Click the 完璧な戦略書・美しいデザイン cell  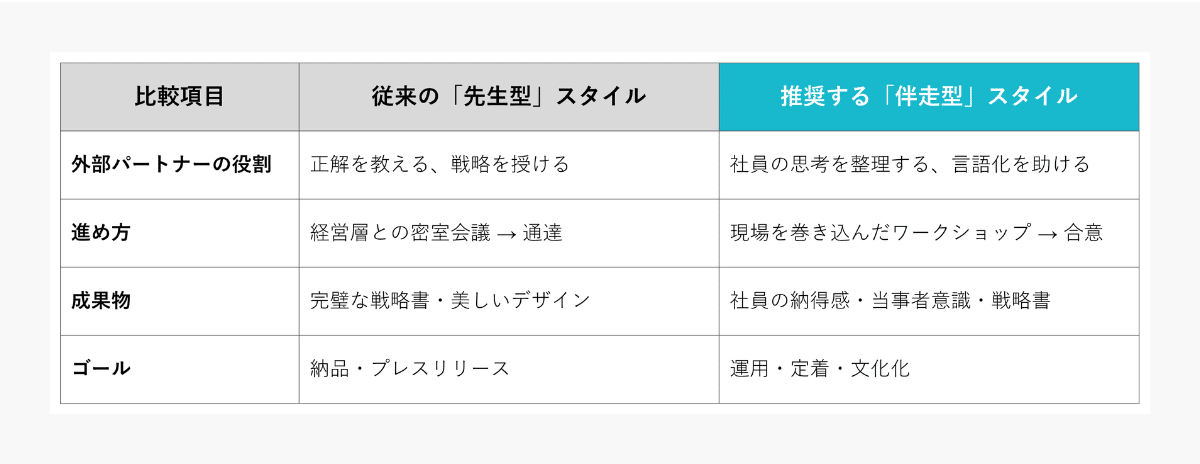pos(450,301)
